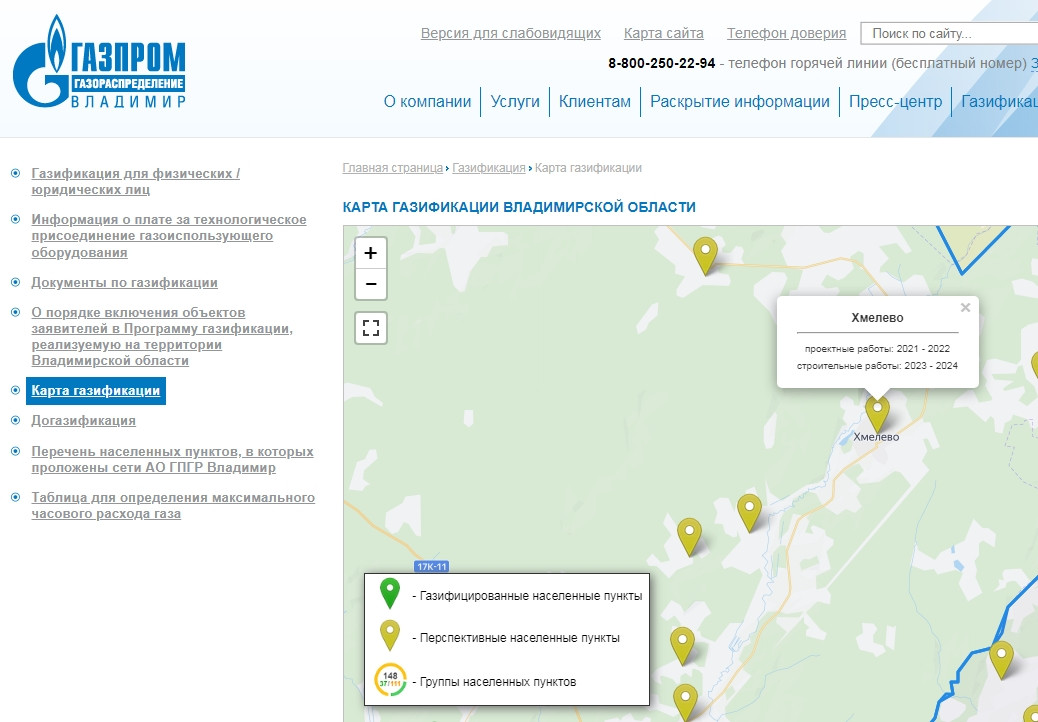Click the page heading Карта газификации Владимирской области
The height and width of the screenshot is (722, 1038).
(x=519, y=207)
